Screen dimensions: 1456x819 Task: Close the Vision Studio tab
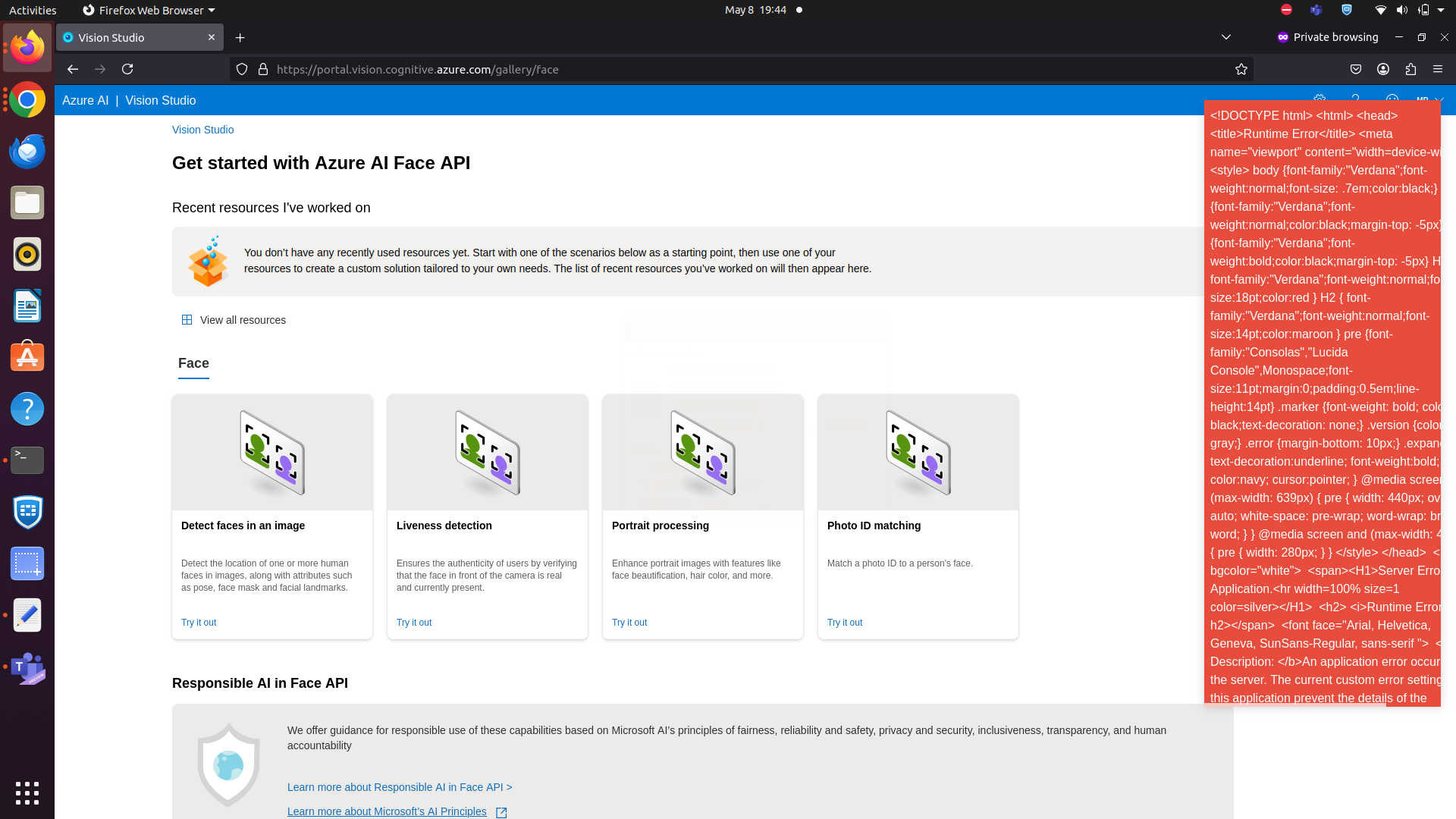(x=212, y=37)
